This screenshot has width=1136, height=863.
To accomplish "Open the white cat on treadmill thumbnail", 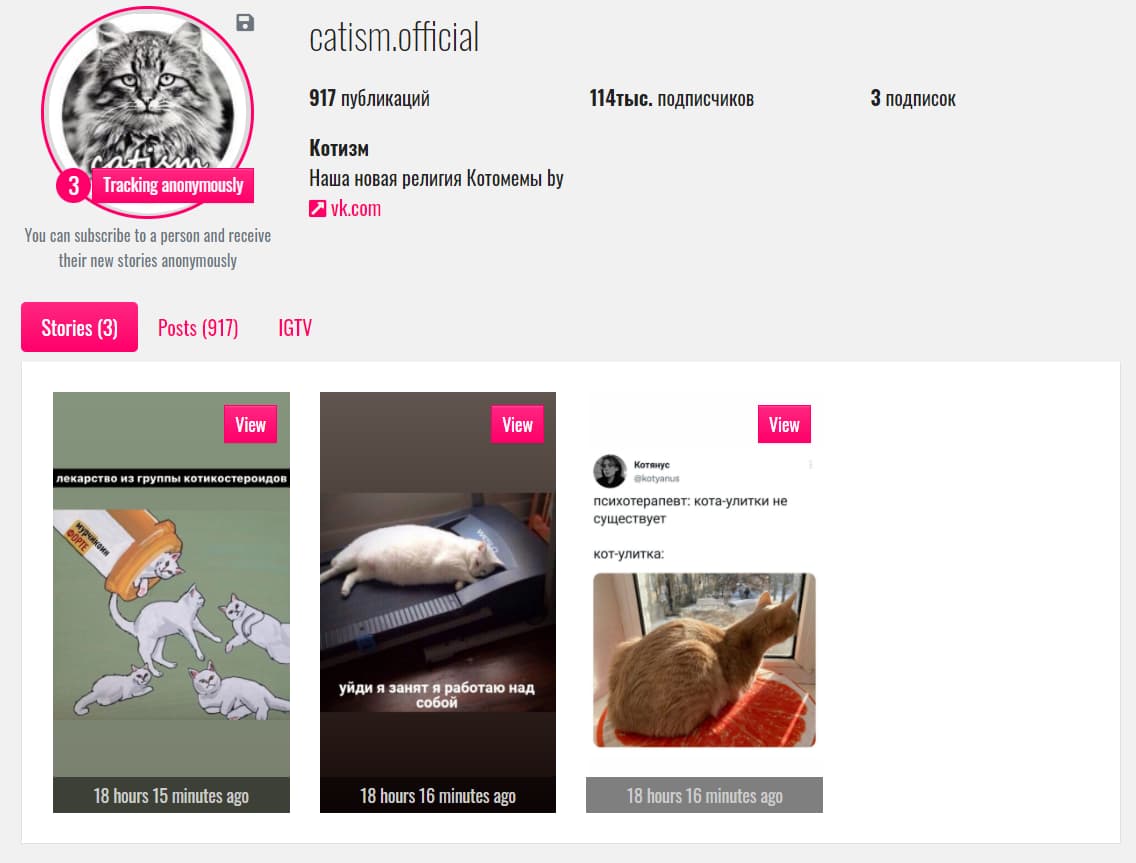I will pos(438,601).
